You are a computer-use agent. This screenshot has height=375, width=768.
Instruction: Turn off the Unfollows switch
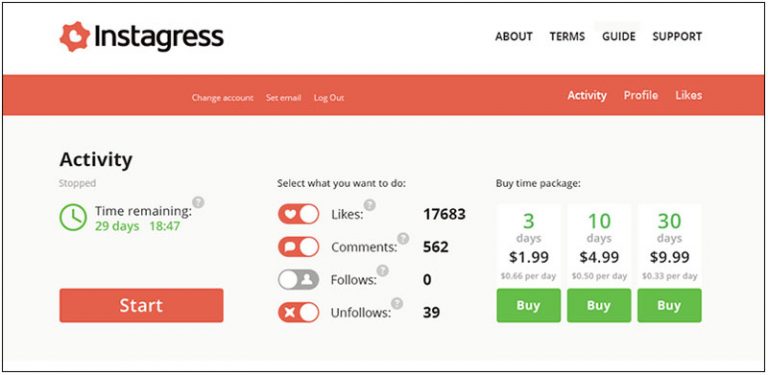click(298, 312)
